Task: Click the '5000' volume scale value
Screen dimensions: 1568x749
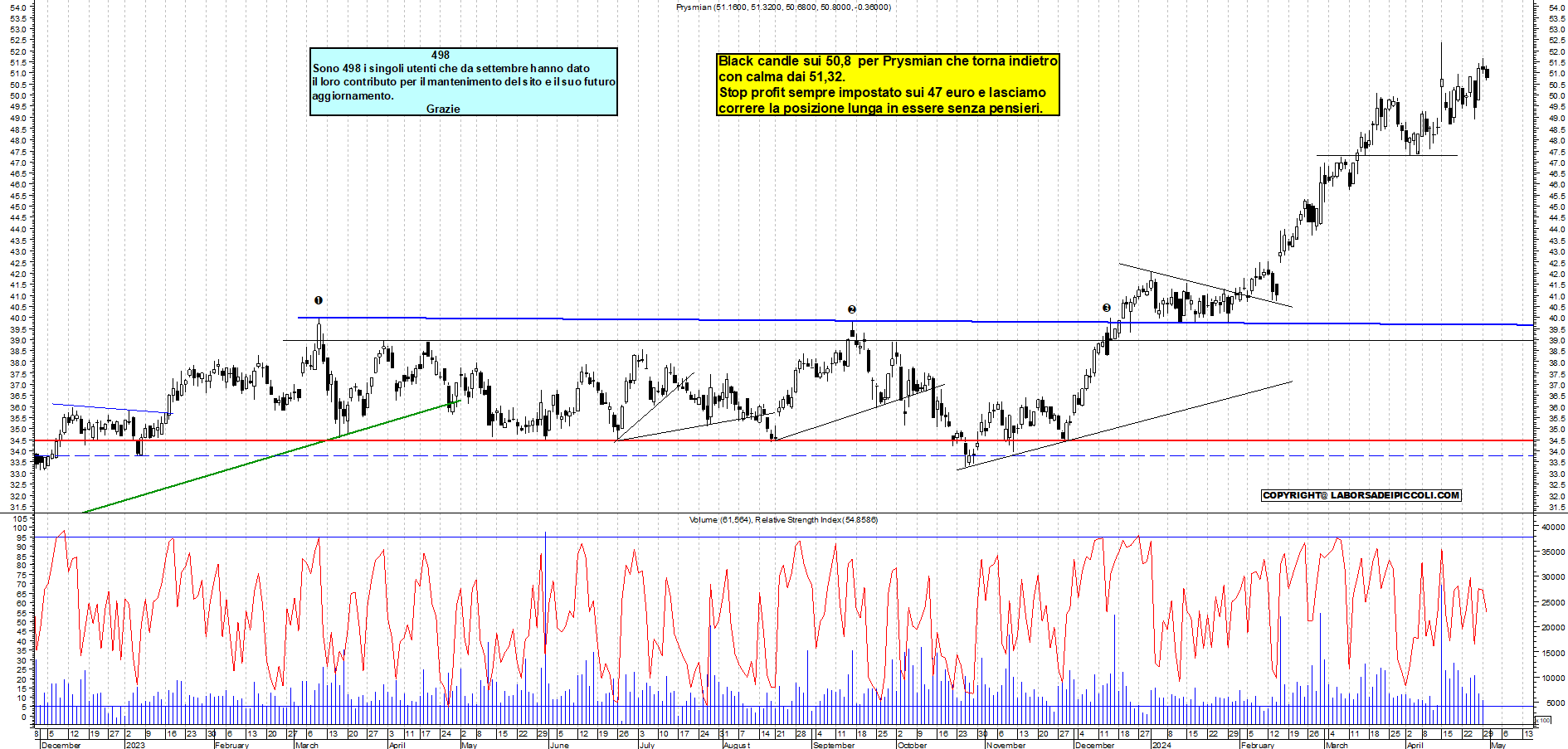Action: (x=1556, y=703)
